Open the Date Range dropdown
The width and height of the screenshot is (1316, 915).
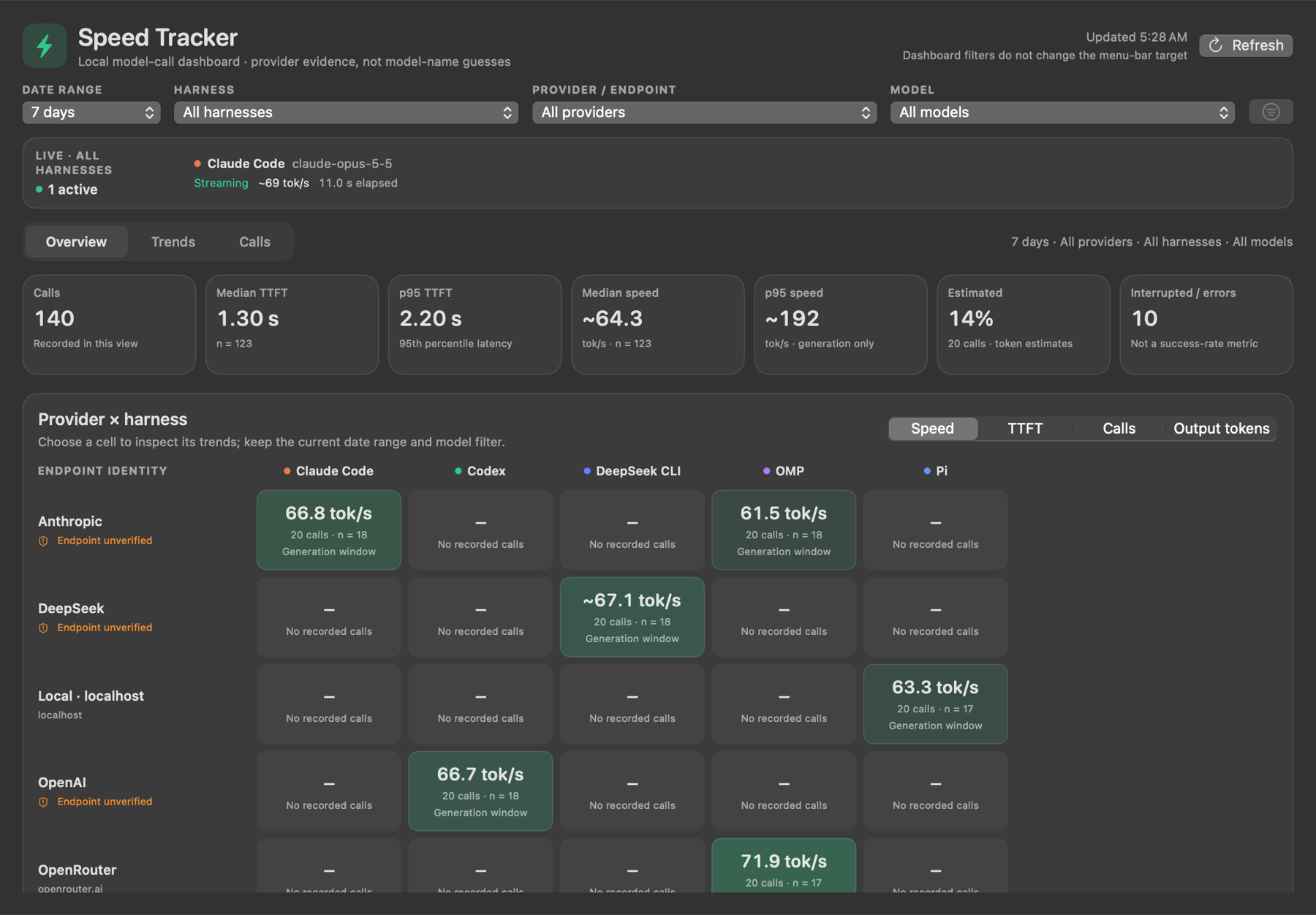click(91, 112)
